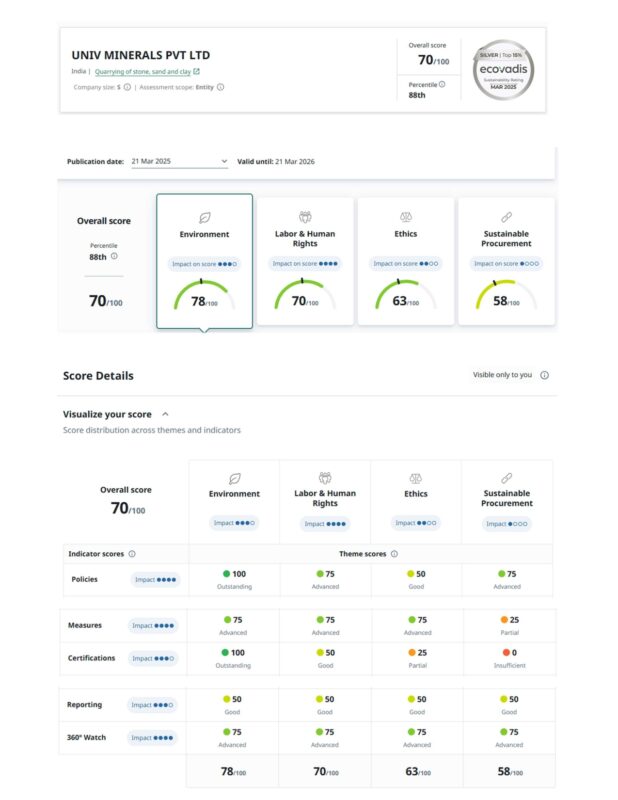Click the info icon under Percentile in the top header
The image size is (618, 800).
pos(442,85)
